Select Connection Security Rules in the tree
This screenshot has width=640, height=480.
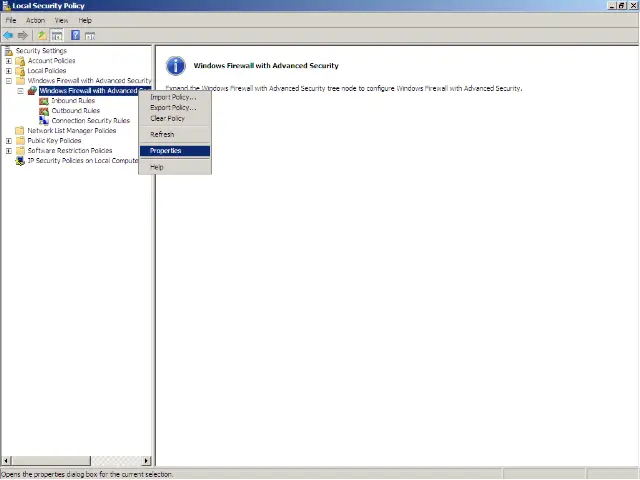tap(91, 121)
